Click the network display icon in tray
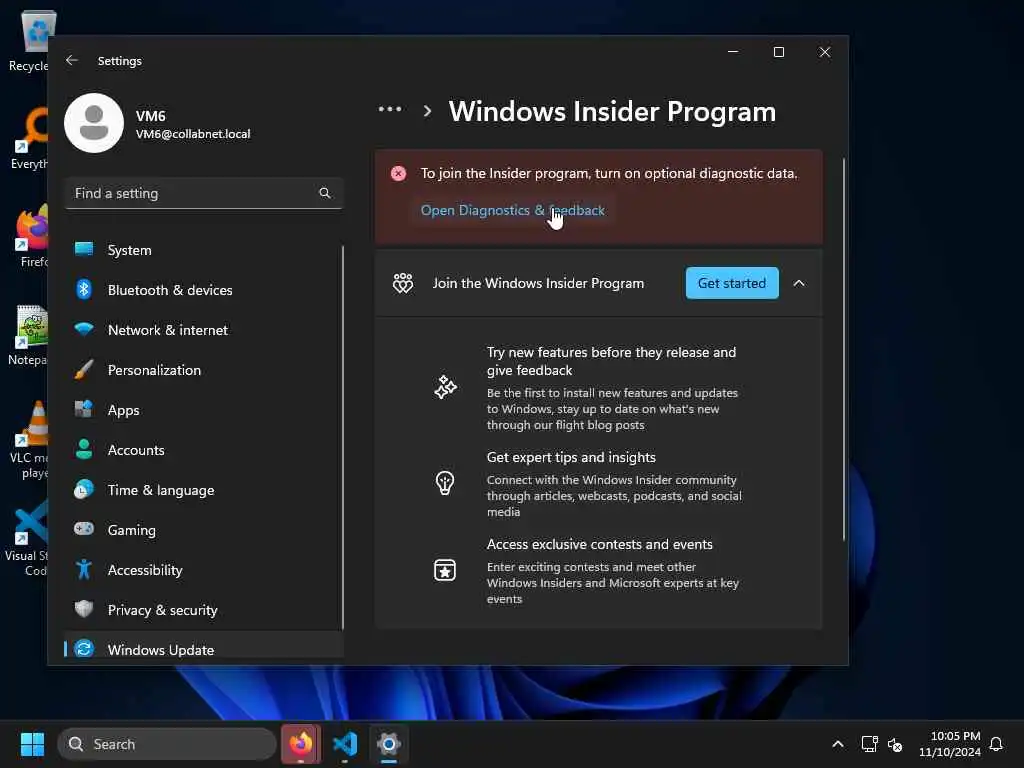Screen dimensions: 1024x768 [869, 744]
